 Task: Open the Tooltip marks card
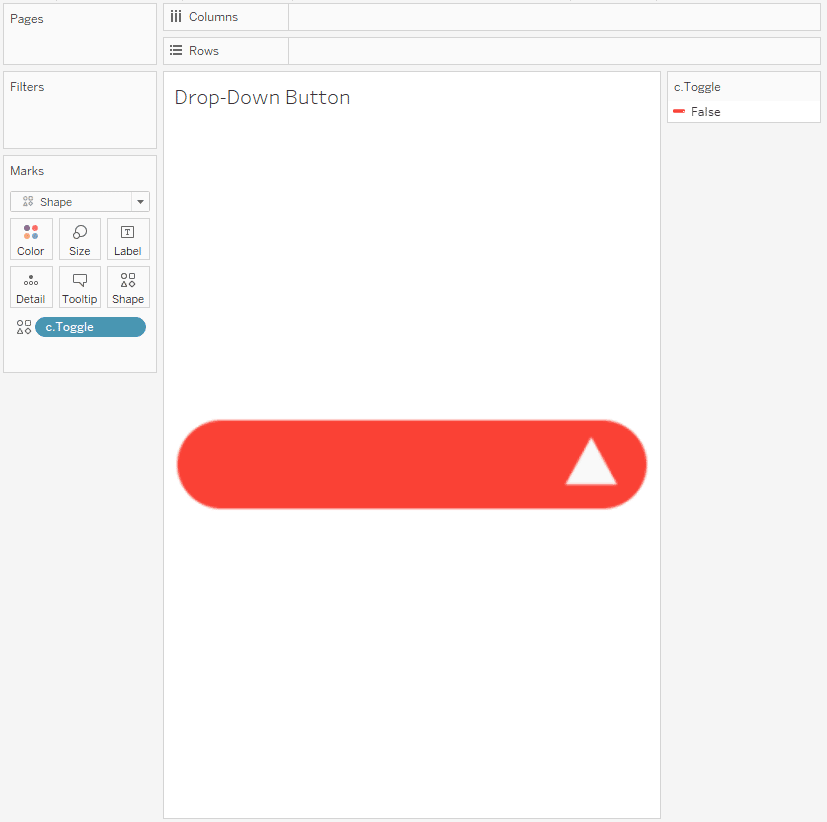click(80, 287)
